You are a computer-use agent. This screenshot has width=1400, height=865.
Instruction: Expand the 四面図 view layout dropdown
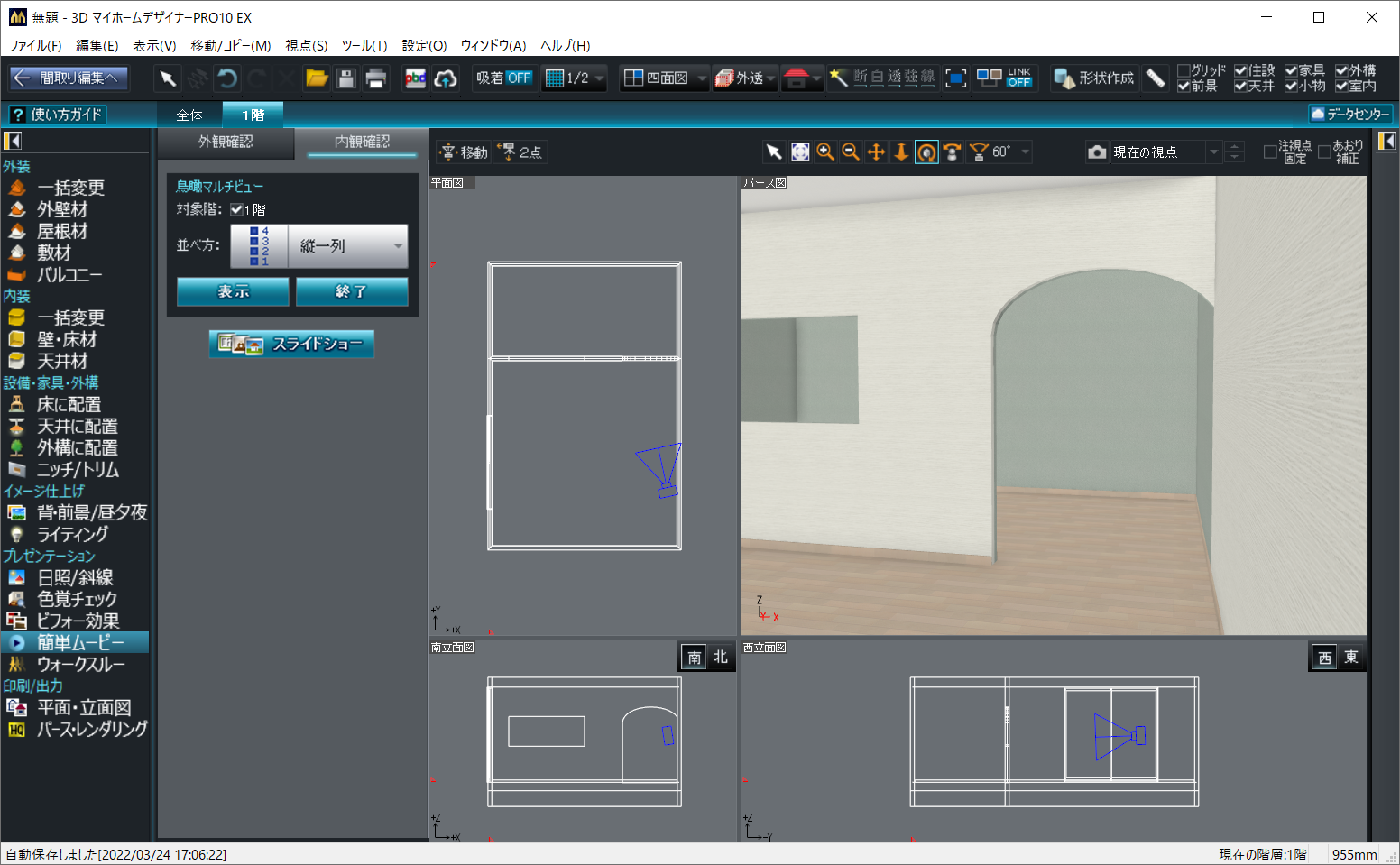click(702, 78)
